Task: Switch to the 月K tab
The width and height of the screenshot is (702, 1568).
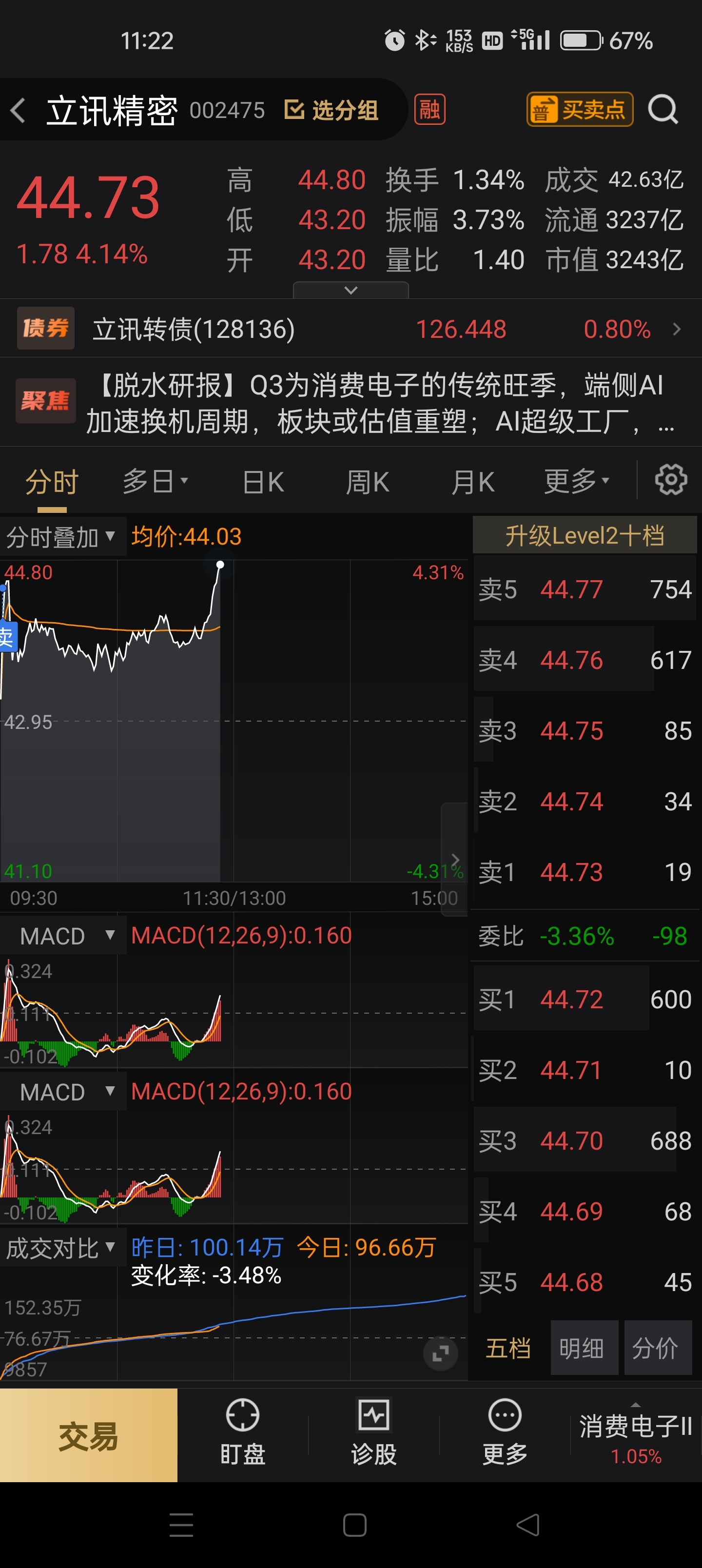Action: pyautogui.click(x=472, y=482)
